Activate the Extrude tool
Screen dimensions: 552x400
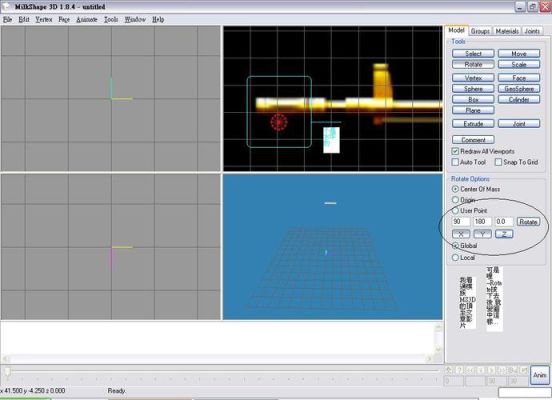point(473,124)
